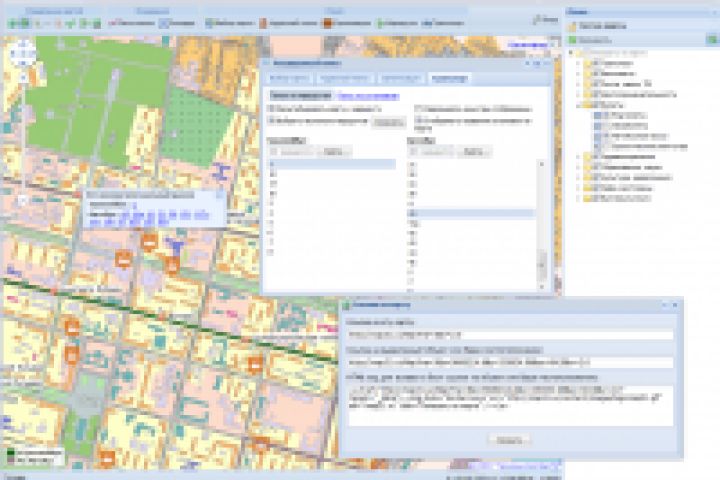Click the large multiline text area in the bottom dialog

[510, 405]
